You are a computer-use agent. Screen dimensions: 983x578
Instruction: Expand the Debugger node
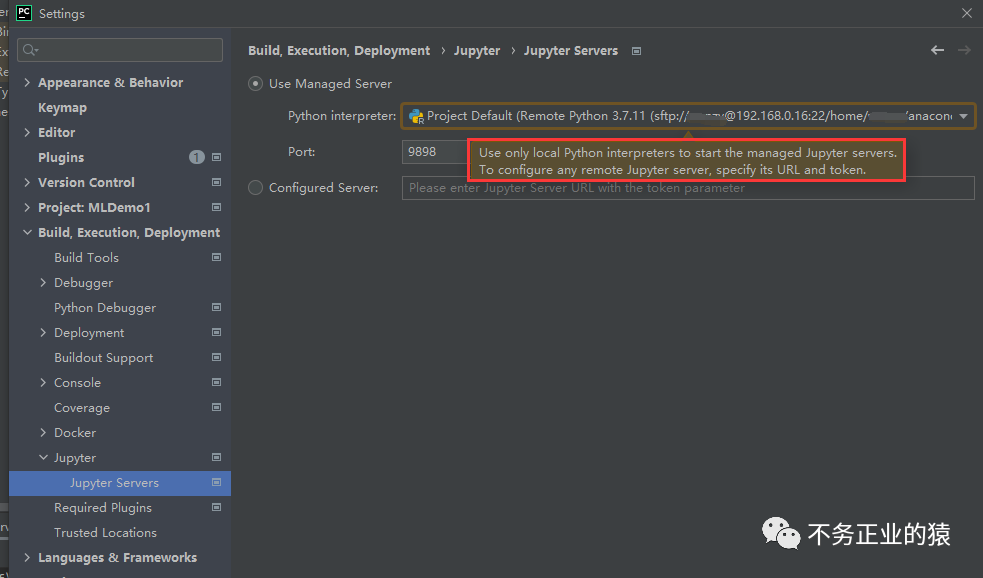43,283
